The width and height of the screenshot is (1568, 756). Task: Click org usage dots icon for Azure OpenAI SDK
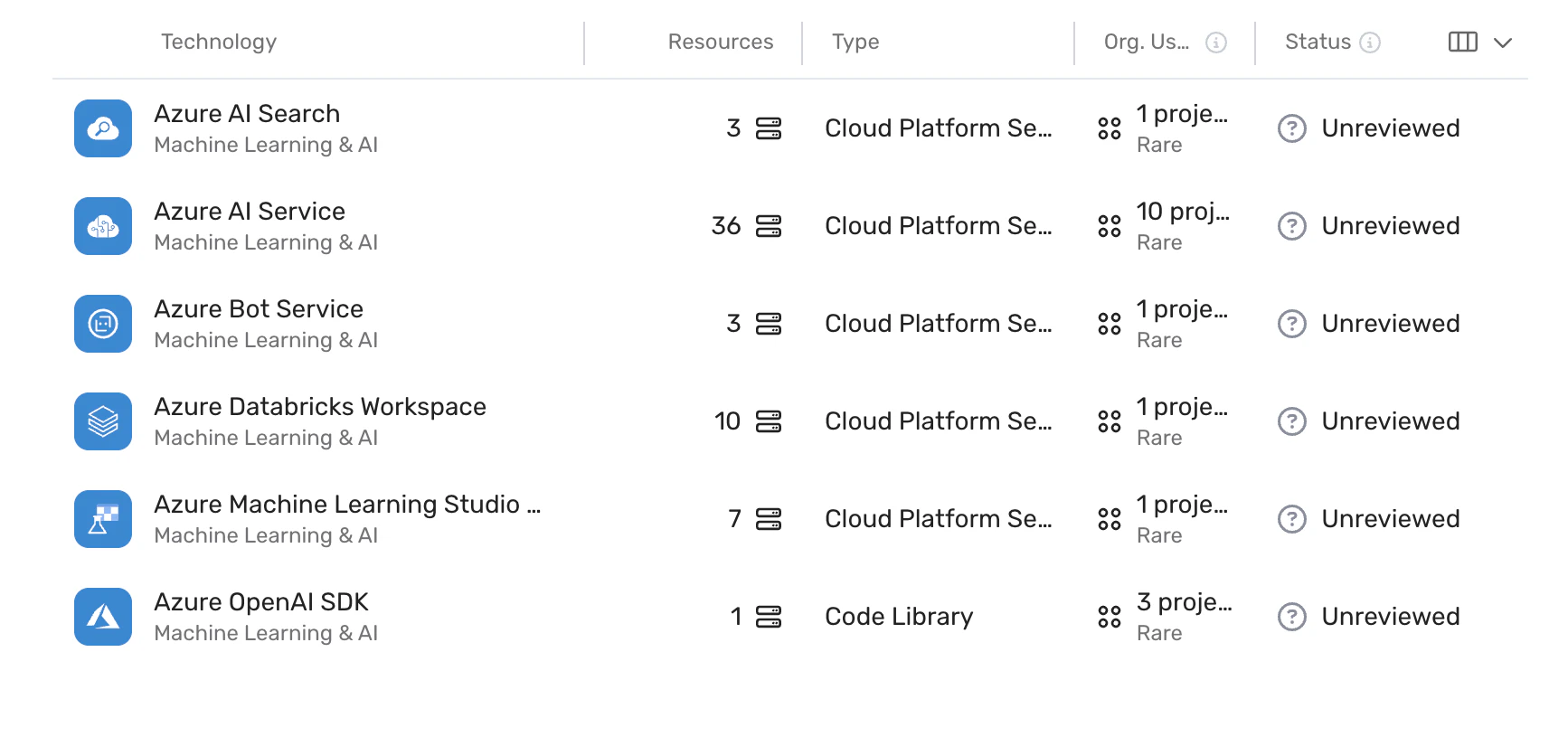(x=1110, y=617)
